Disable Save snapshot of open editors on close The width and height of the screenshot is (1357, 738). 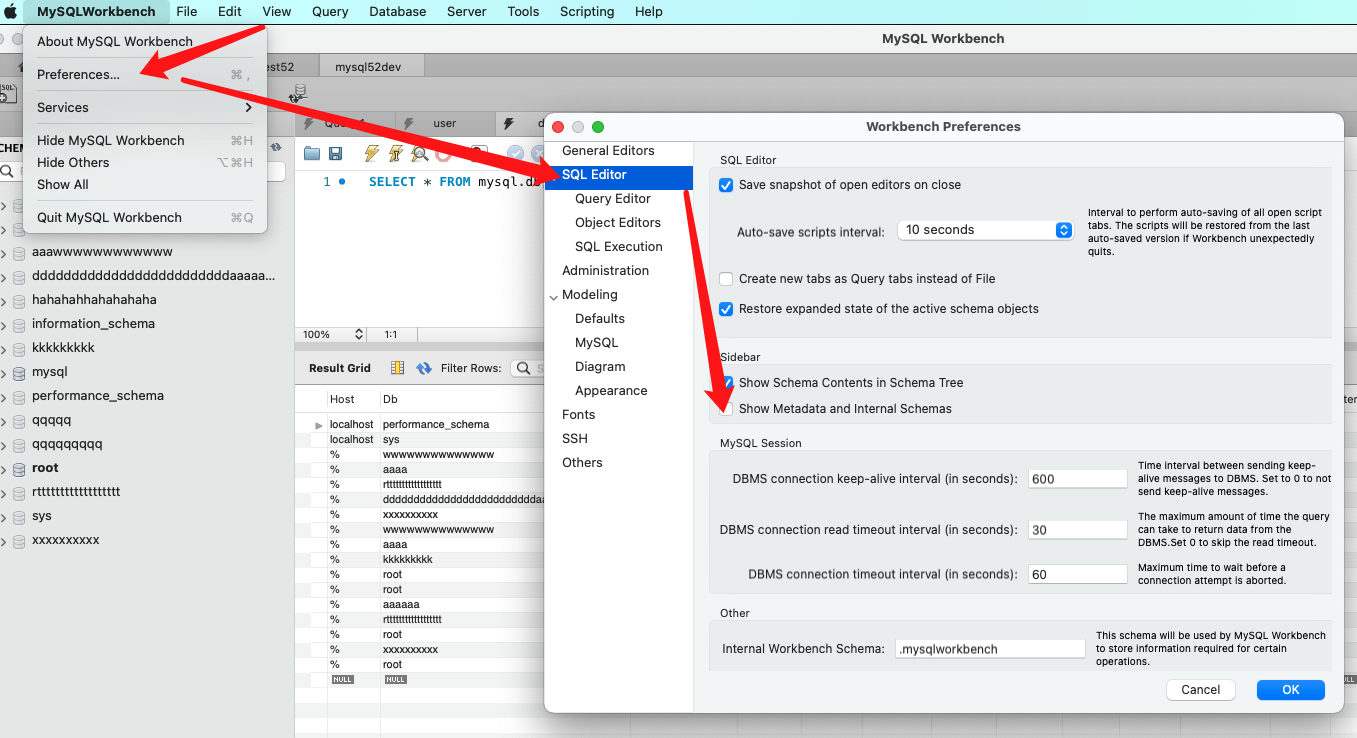pos(726,185)
